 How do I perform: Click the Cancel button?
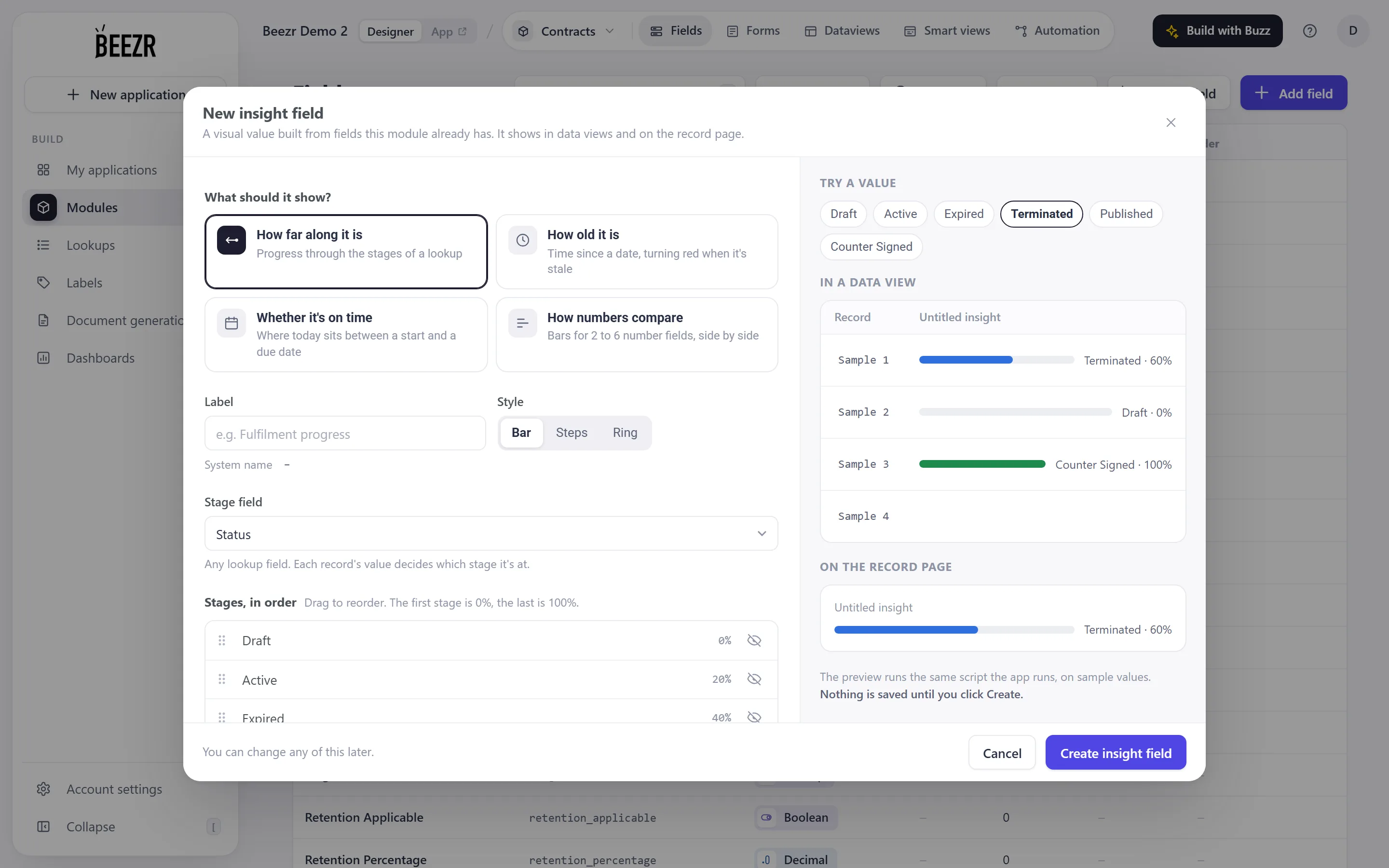(1002, 753)
